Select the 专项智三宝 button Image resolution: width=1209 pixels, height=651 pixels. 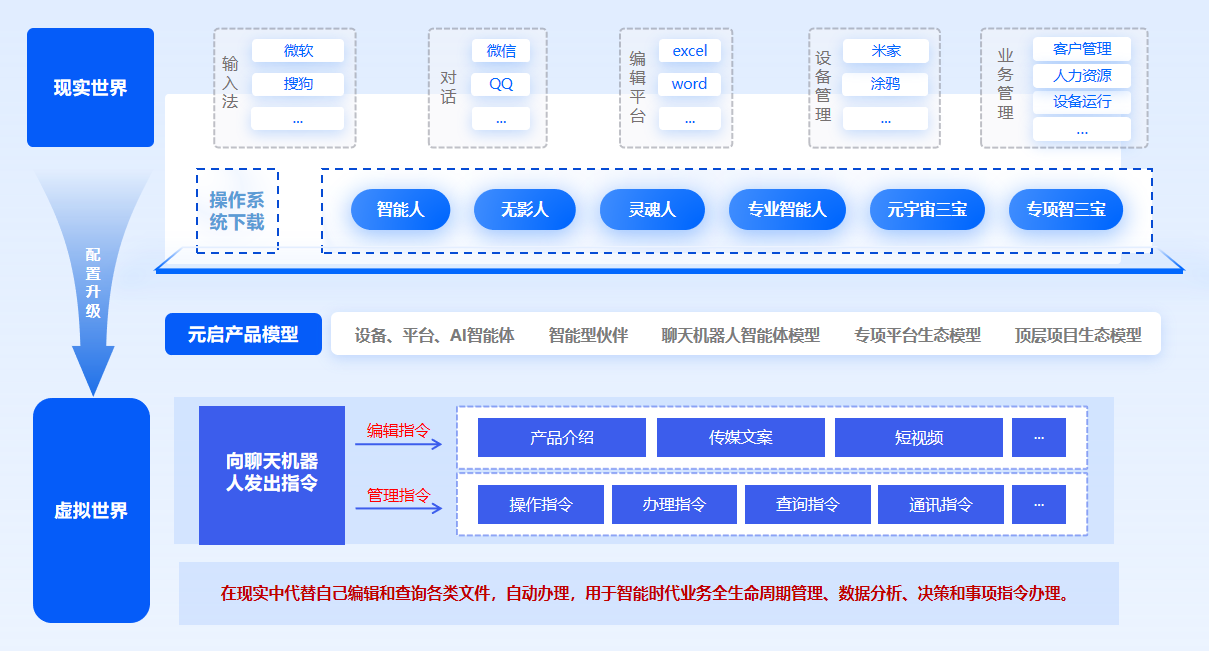pyautogui.click(x=1065, y=210)
